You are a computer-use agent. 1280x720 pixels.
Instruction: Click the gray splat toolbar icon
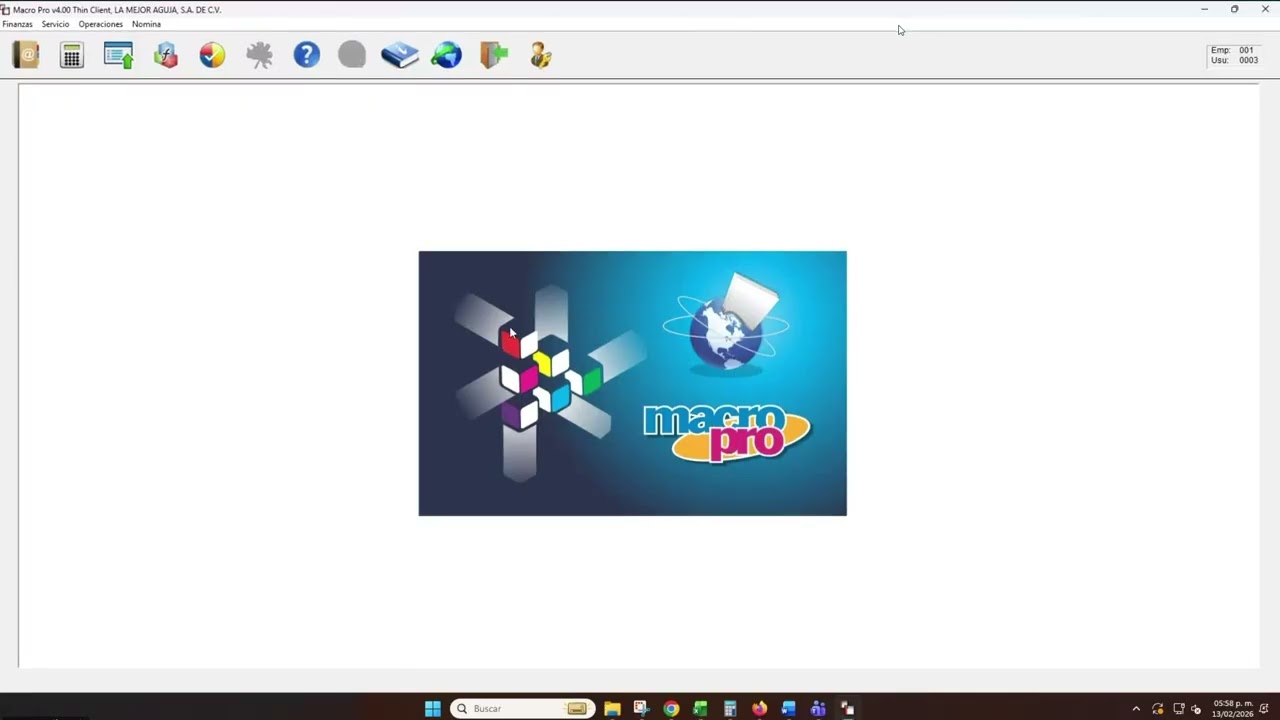(x=259, y=55)
